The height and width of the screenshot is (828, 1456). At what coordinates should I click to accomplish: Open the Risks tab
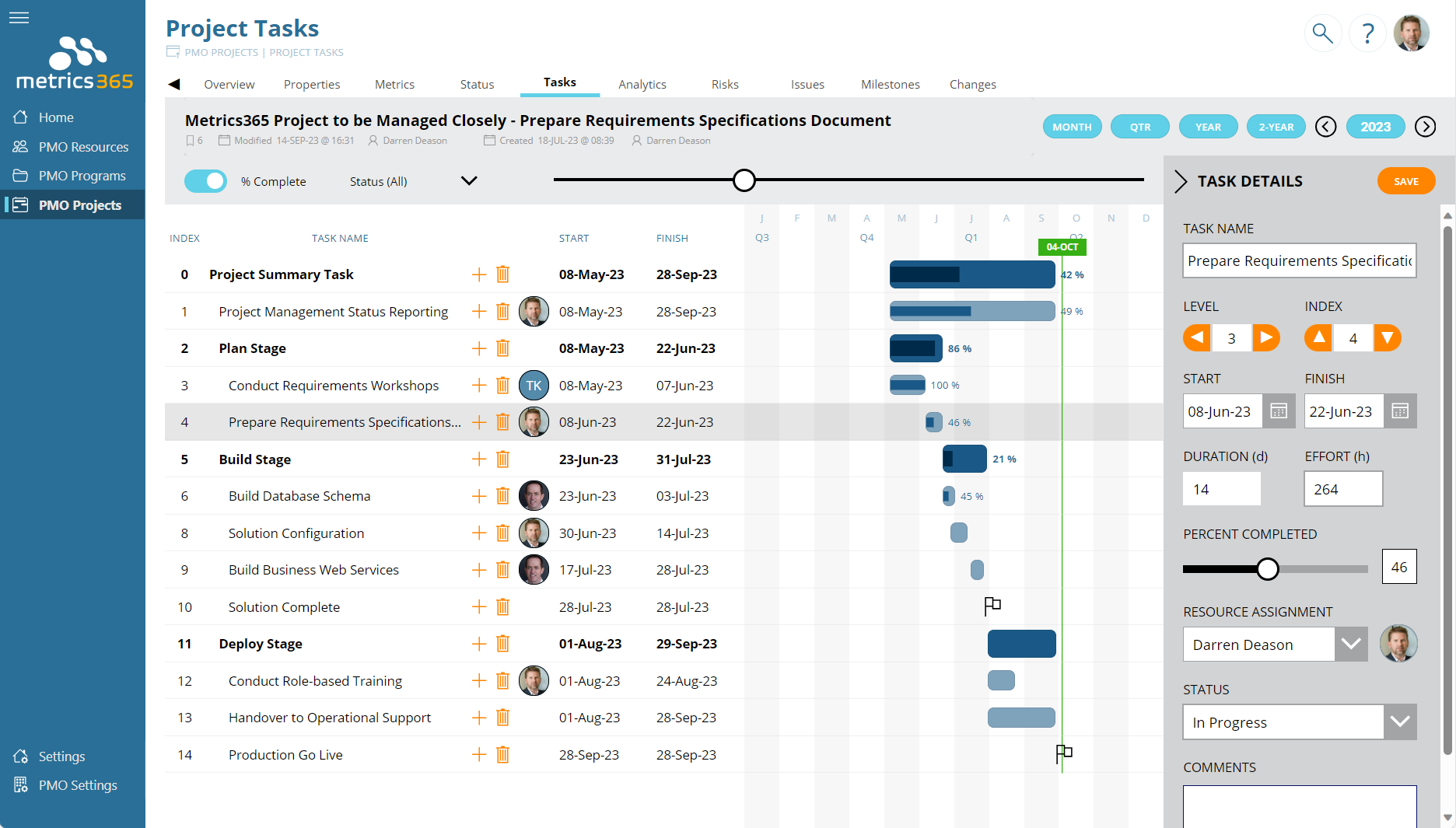tap(725, 84)
